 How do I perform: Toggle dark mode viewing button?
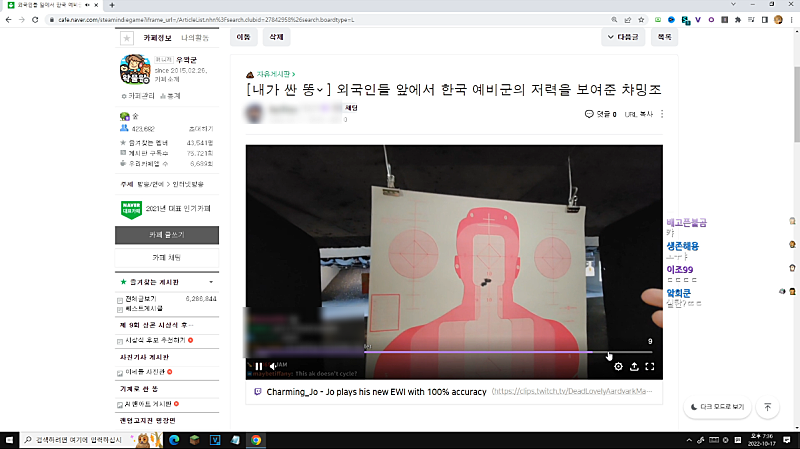tap(718, 407)
